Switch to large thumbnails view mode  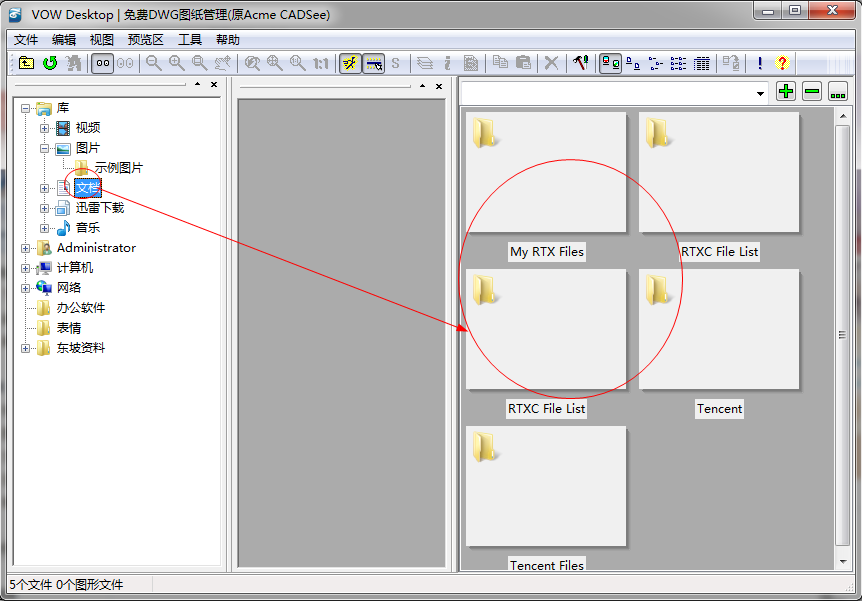pyautogui.click(x=610, y=63)
